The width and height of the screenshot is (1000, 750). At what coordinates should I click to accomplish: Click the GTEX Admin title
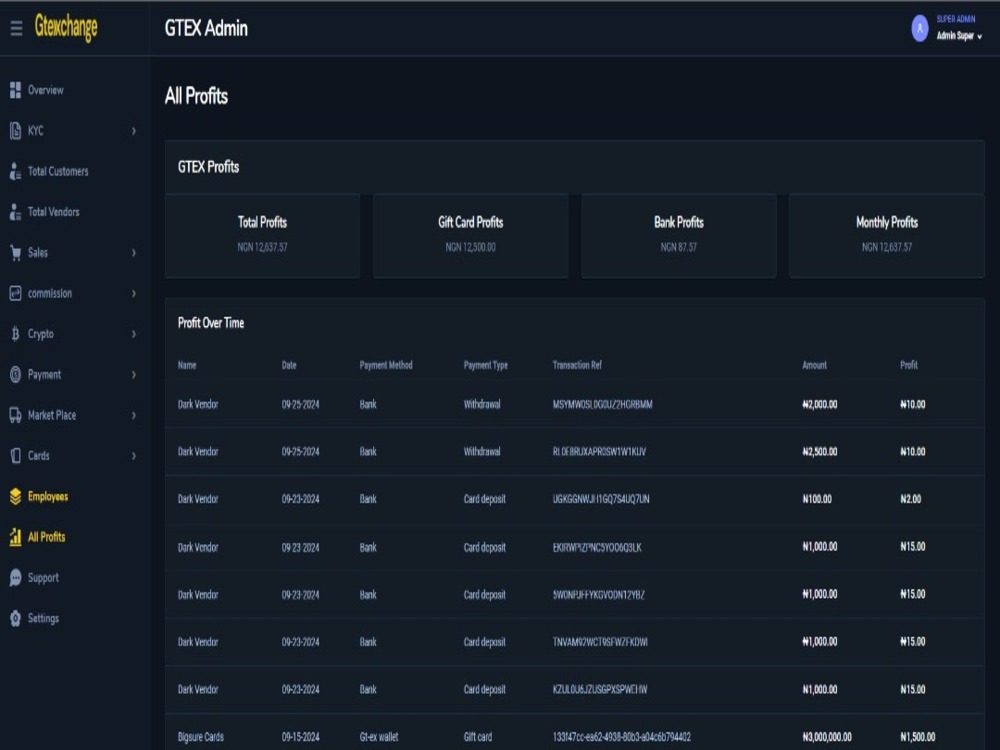click(x=206, y=28)
